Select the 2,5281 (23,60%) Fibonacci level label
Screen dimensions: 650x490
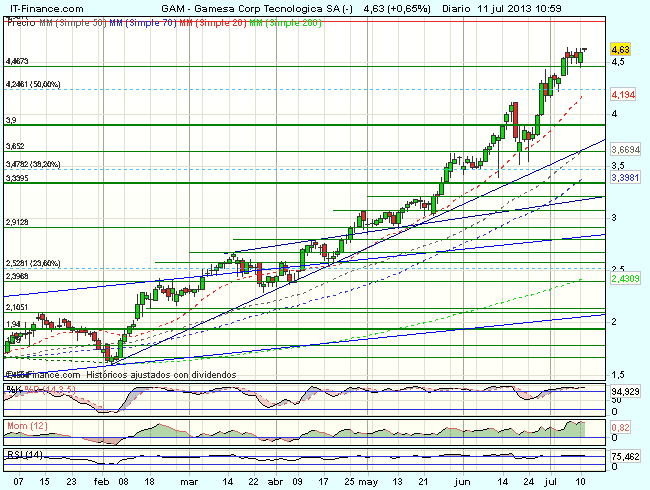(x=33, y=263)
